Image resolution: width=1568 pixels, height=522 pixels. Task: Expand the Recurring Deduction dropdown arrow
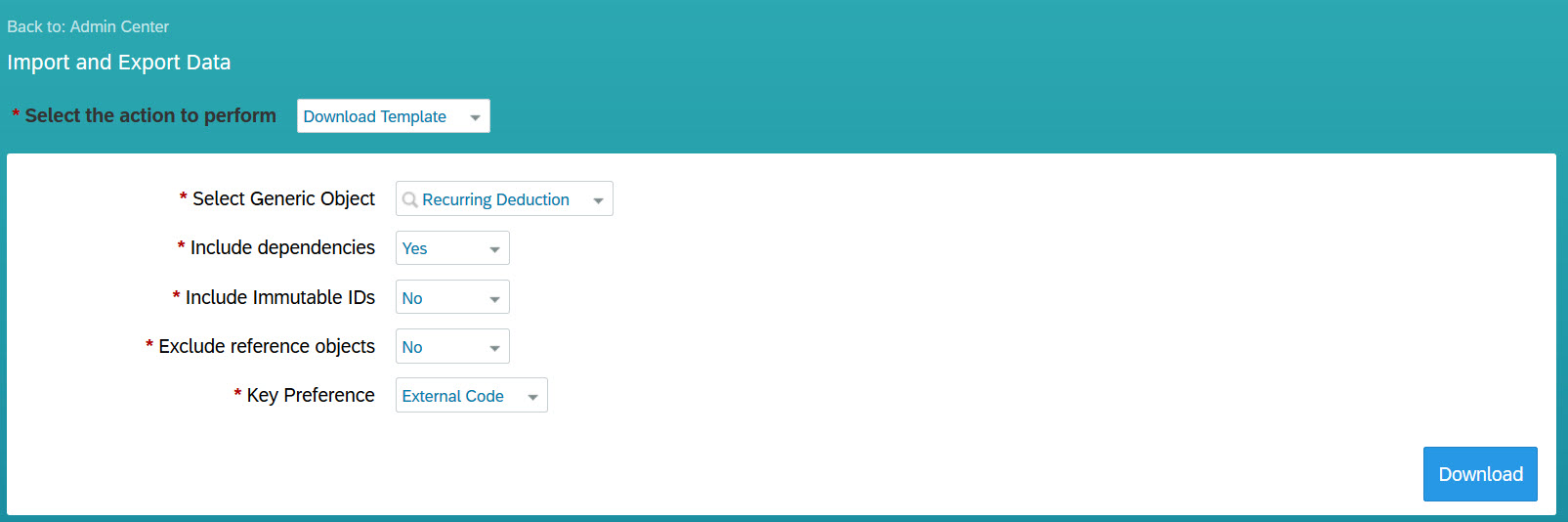pyautogui.click(x=598, y=200)
